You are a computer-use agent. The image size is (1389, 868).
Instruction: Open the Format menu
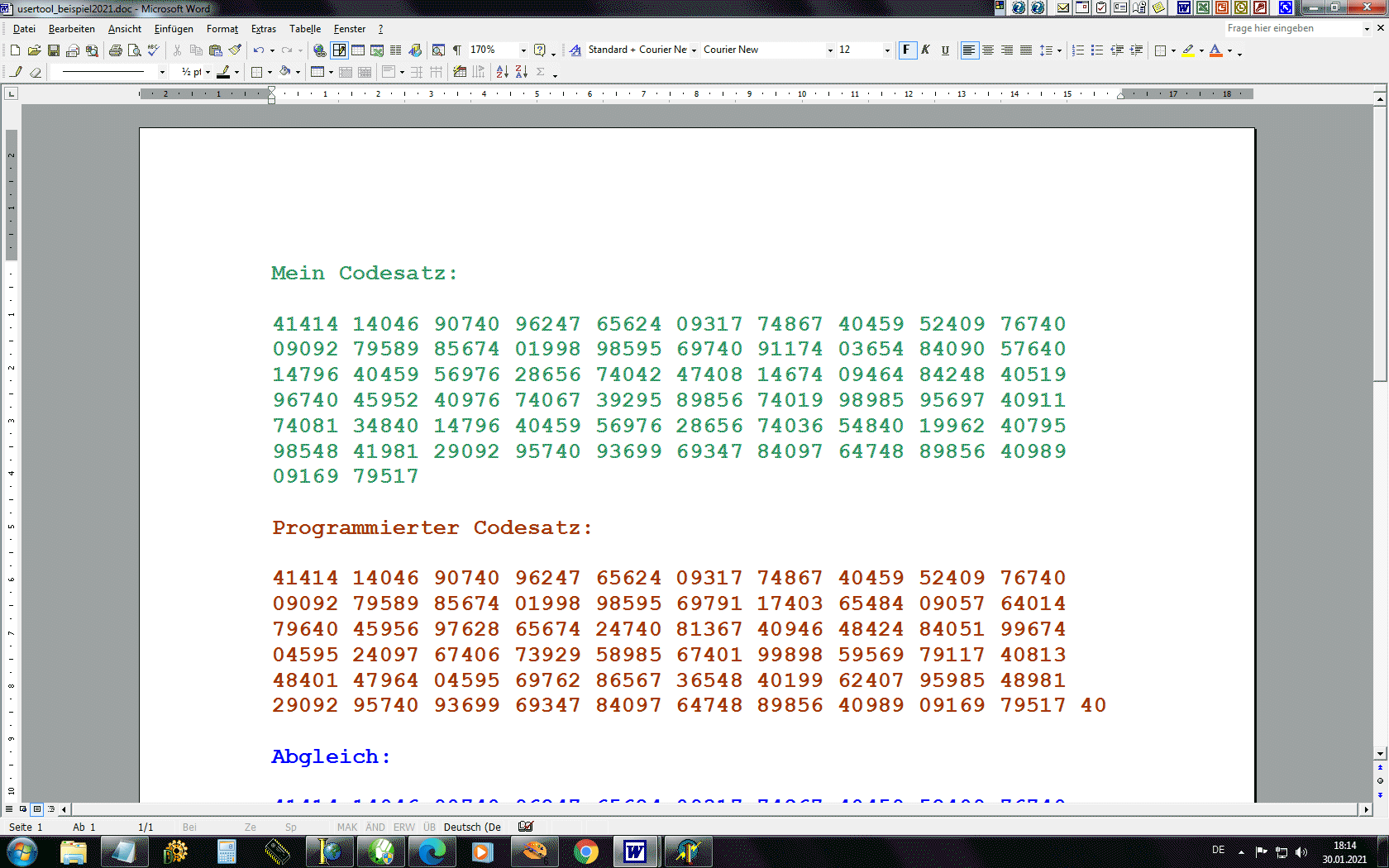[222, 29]
